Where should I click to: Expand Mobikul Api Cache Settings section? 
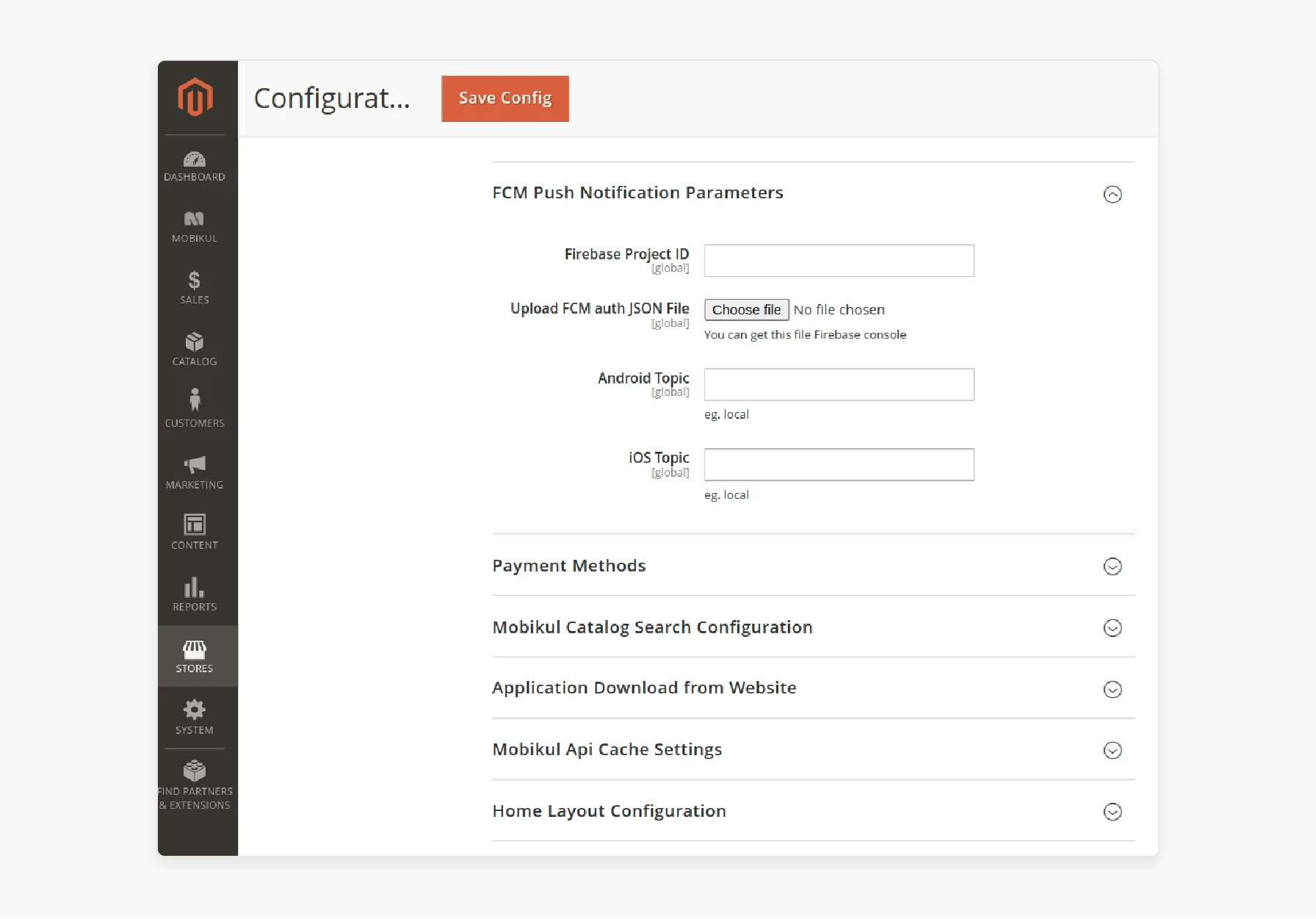pyautogui.click(x=1113, y=750)
